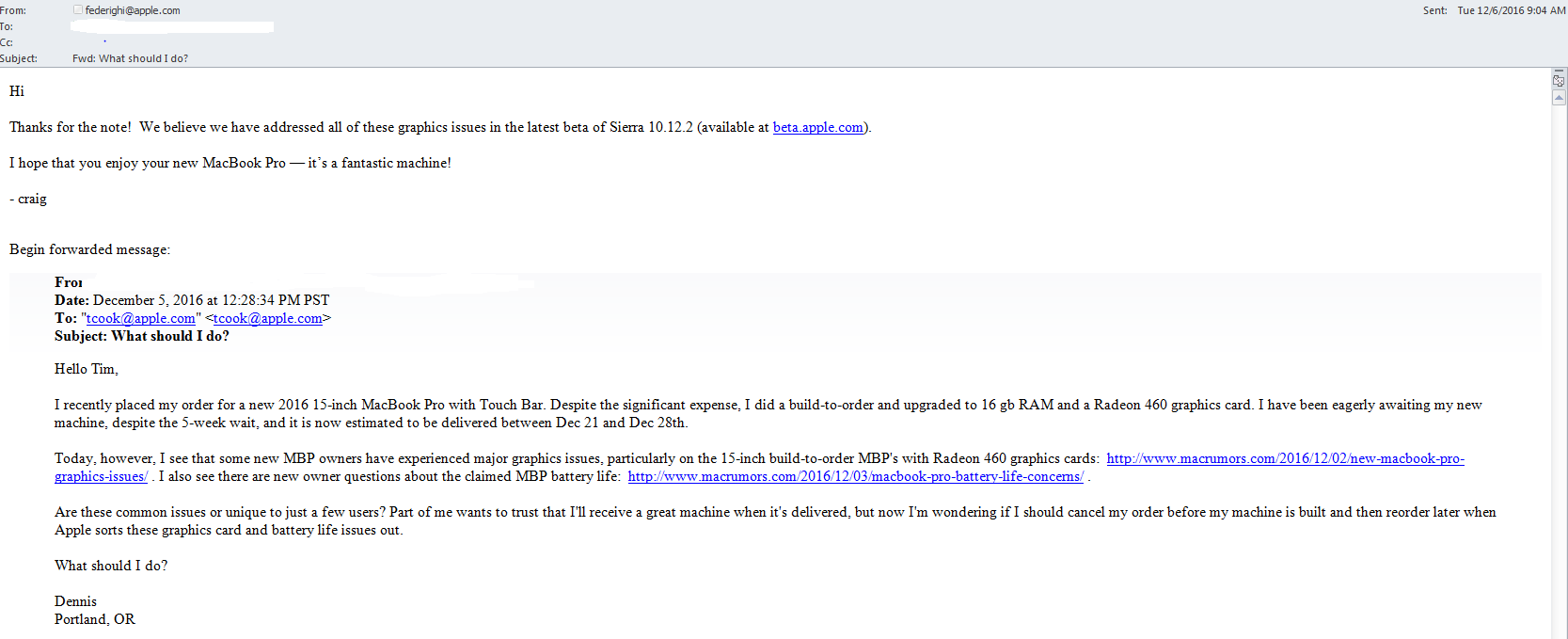Click the scroll-up arrow button

(x=1559, y=98)
